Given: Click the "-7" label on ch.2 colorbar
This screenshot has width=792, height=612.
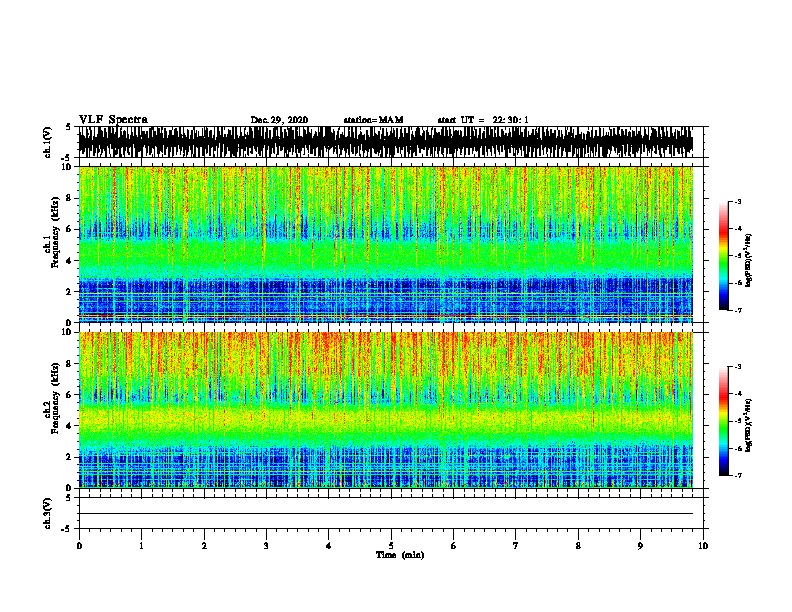Looking at the screenshot, I should 737,476.
